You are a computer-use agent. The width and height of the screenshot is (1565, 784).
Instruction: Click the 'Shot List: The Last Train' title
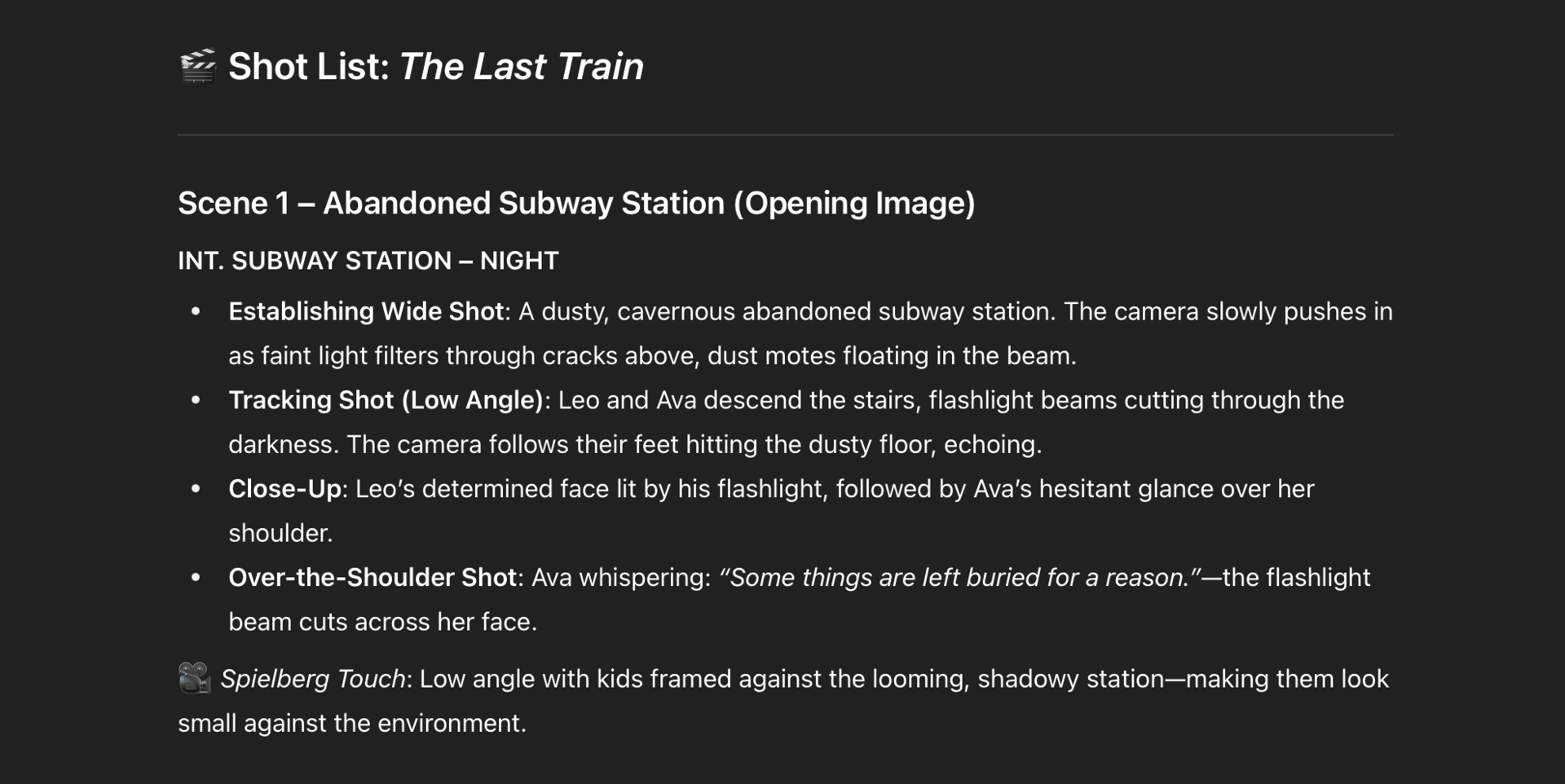coord(435,66)
